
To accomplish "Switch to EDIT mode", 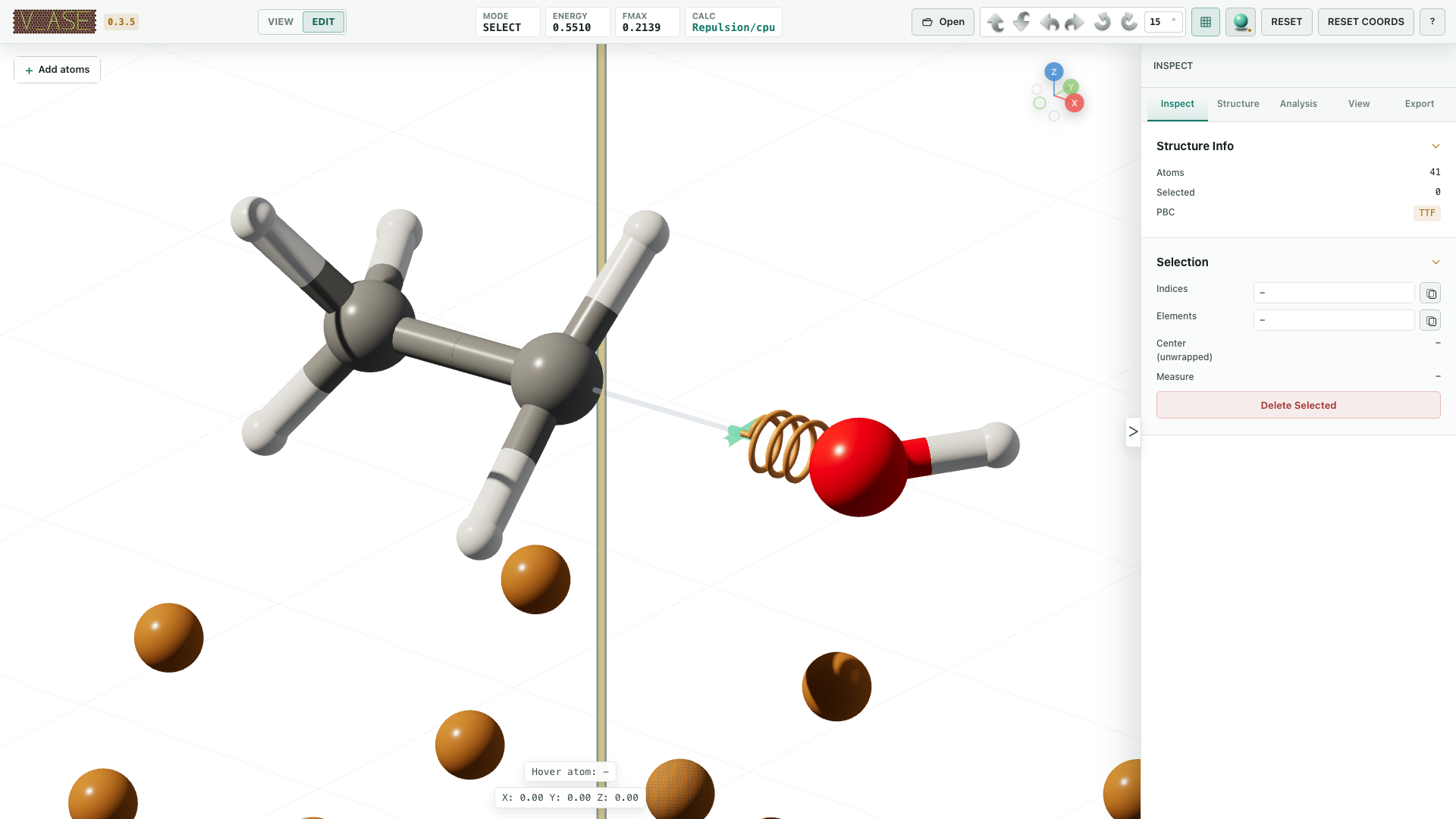I will (x=323, y=22).
